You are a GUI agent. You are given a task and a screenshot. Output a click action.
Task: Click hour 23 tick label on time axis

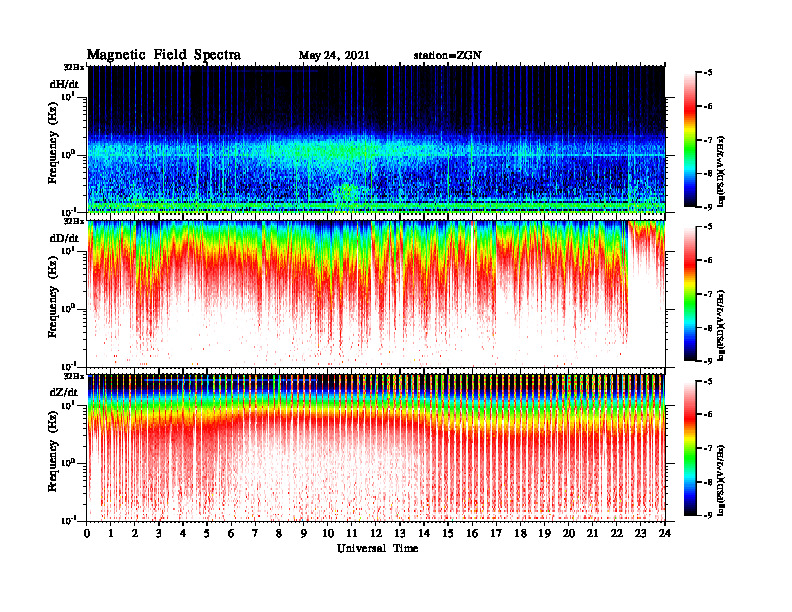(x=640, y=534)
